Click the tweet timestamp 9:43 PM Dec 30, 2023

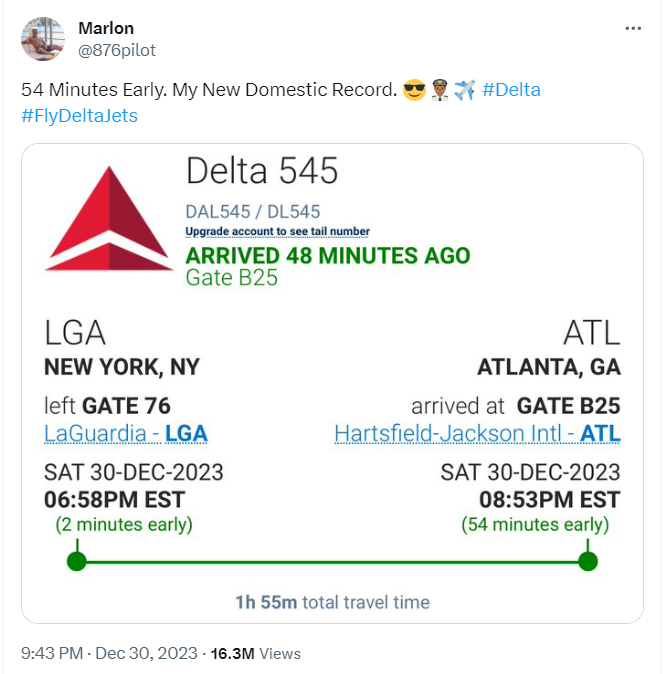pyautogui.click(x=107, y=653)
